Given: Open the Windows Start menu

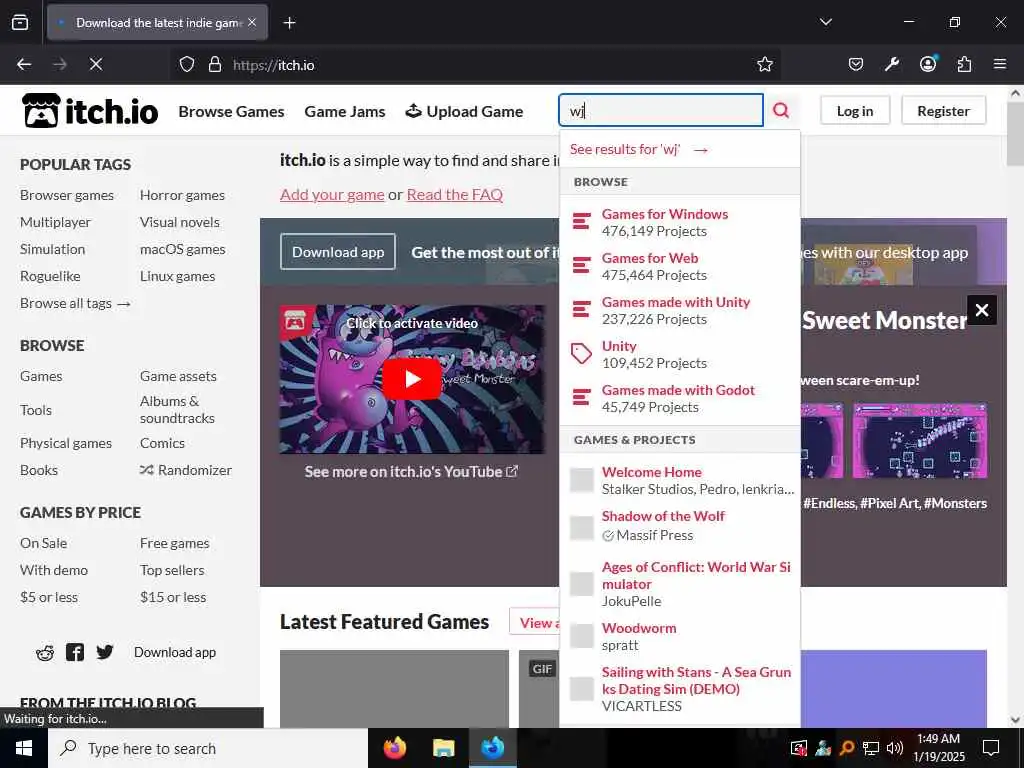Looking at the screenshot, I should coord(24,748).
